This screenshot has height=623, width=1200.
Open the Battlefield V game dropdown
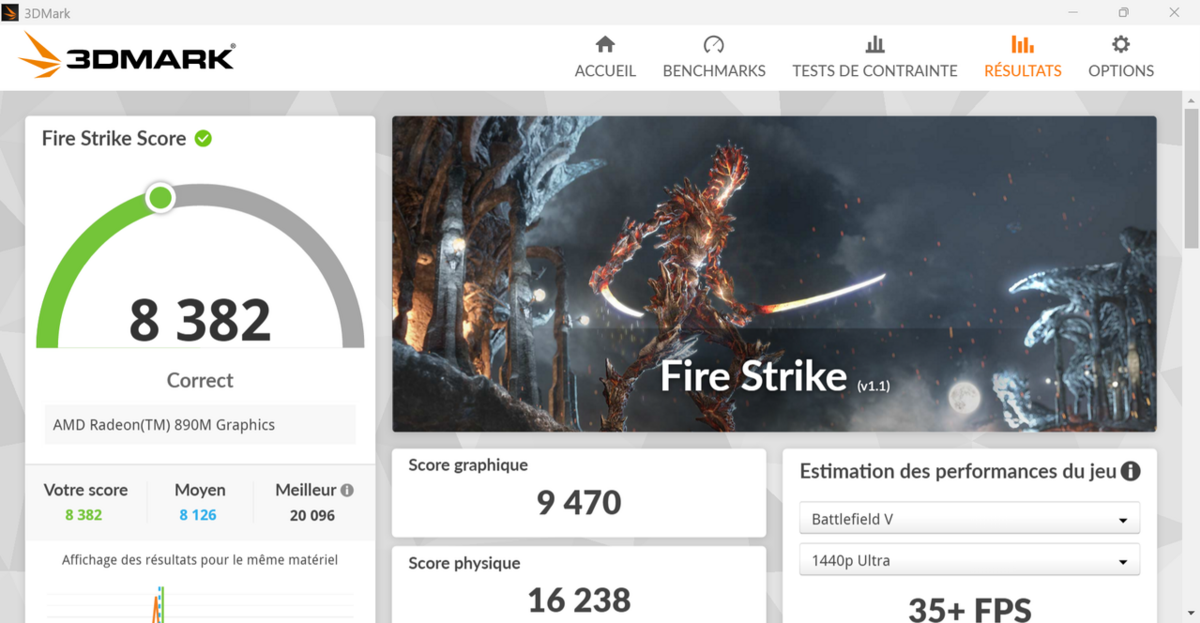(970, 519)
